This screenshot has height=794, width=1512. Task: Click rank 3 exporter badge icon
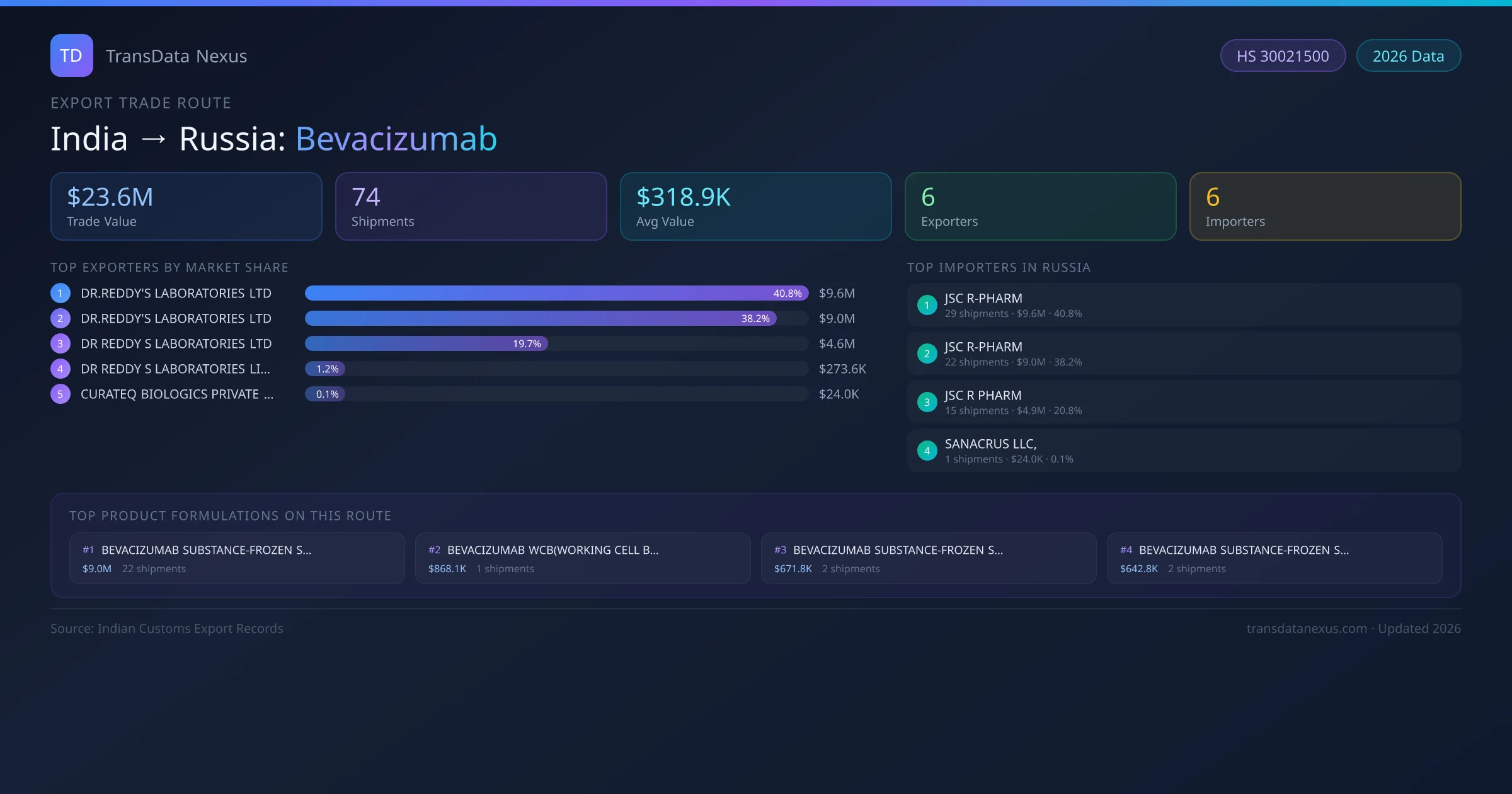point(60,343)
